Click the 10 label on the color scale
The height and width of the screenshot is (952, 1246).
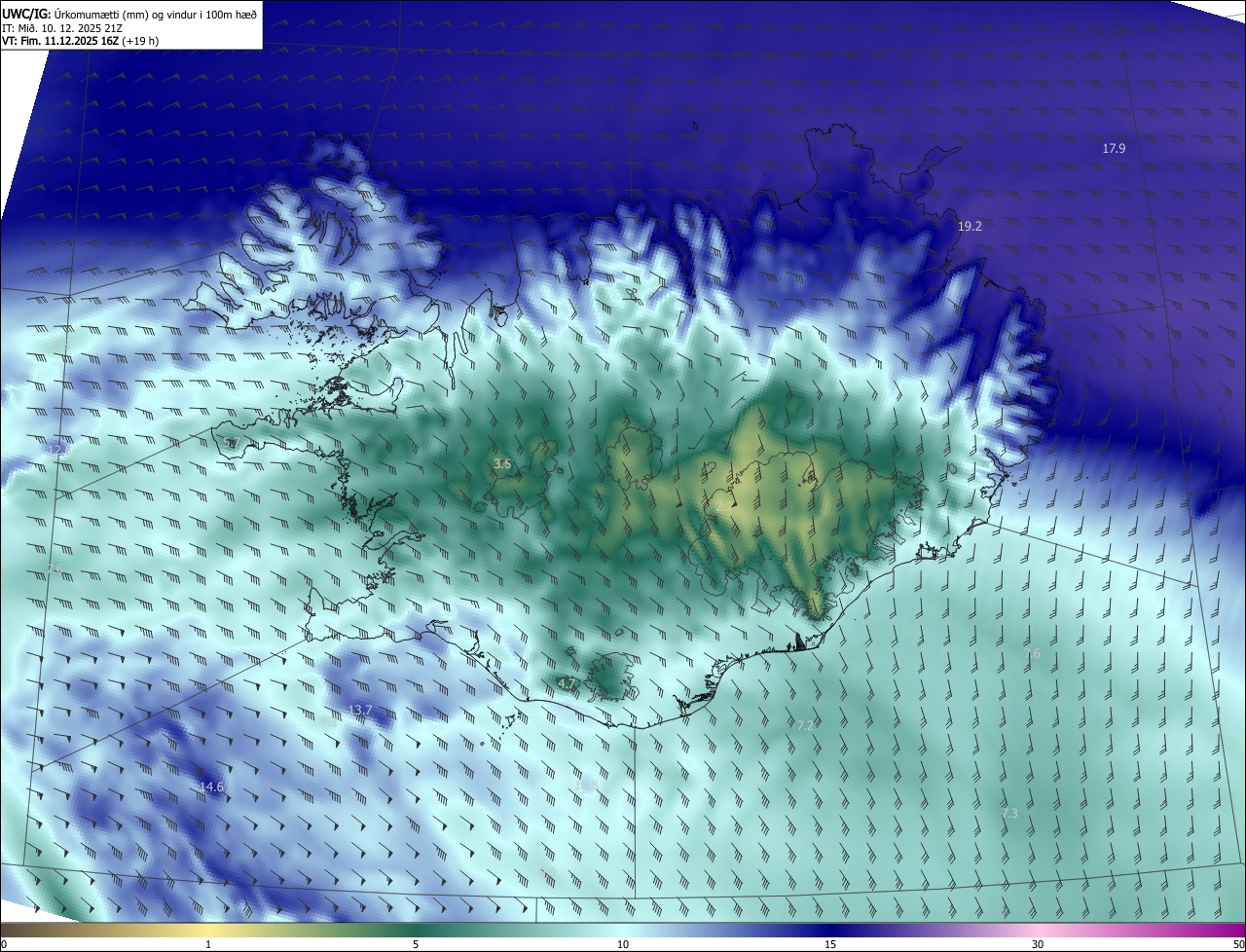point(623,944)
